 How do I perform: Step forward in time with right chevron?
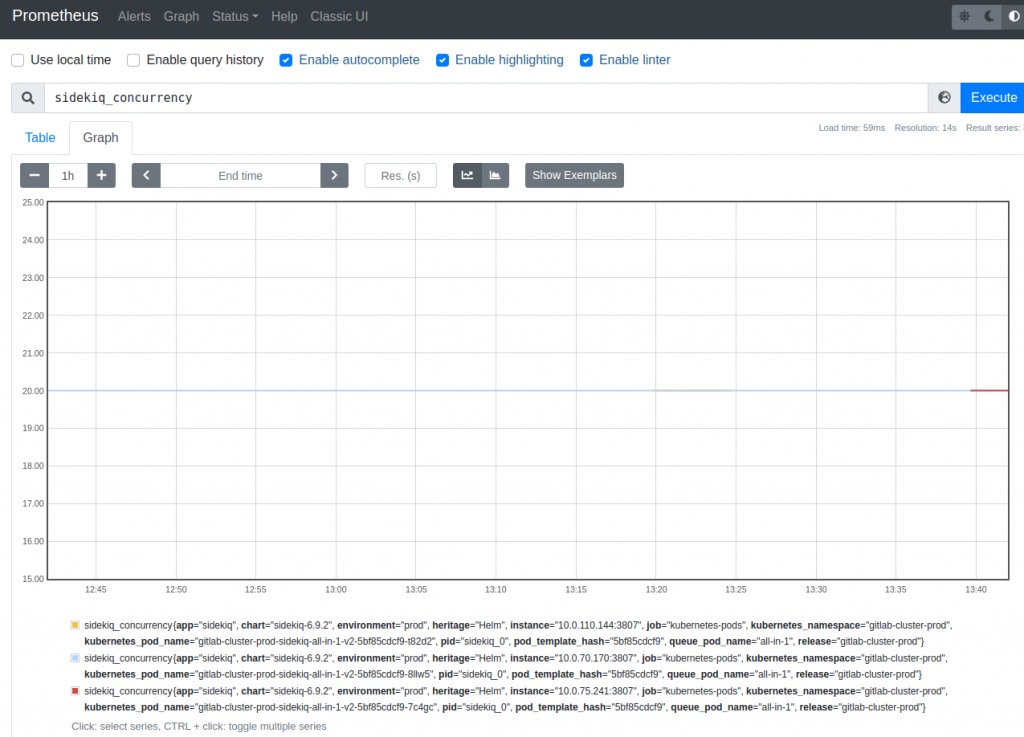[334, 175]
